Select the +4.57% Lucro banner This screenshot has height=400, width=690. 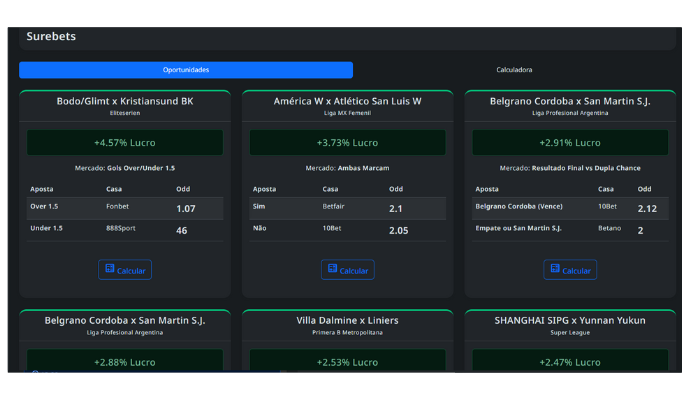click(125, 142)
